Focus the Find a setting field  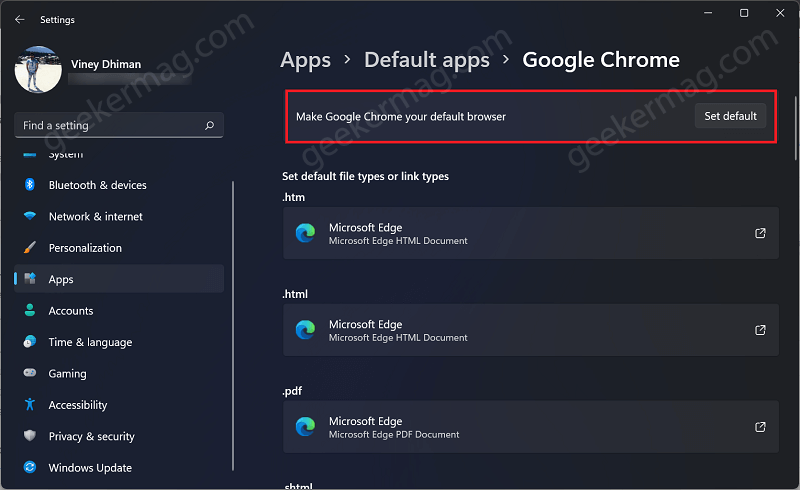pyautogui.click(x=119, y=125)
